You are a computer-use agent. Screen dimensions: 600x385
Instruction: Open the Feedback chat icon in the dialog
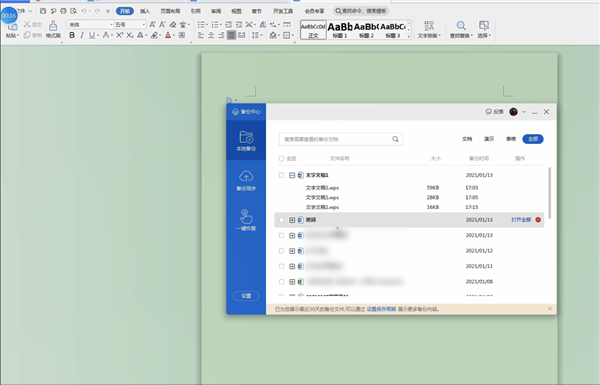pyautogui.click(x=488, y=112)
